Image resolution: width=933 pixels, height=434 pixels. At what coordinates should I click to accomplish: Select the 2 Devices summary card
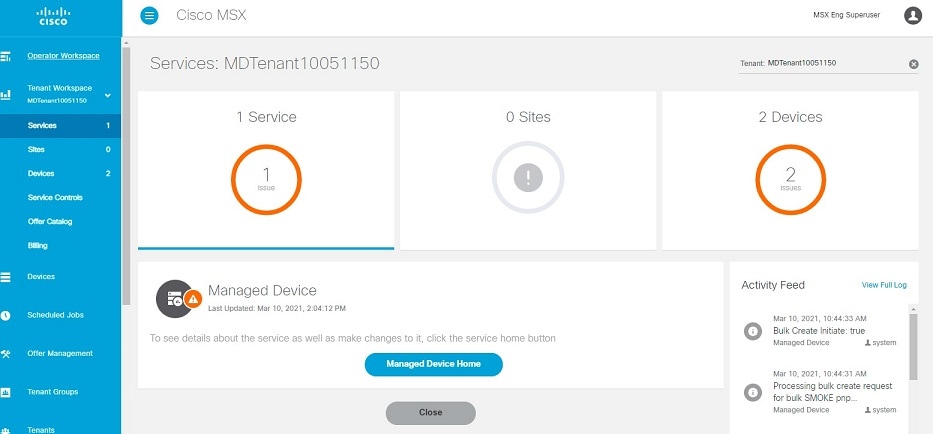pyautogui.click(x=790, y=170)
